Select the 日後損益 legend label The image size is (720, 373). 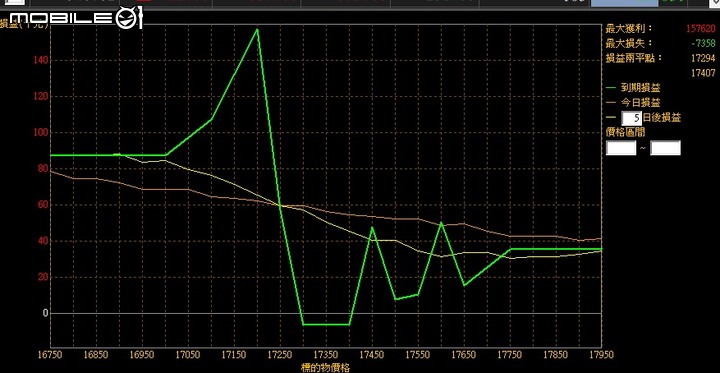[662, 118]
